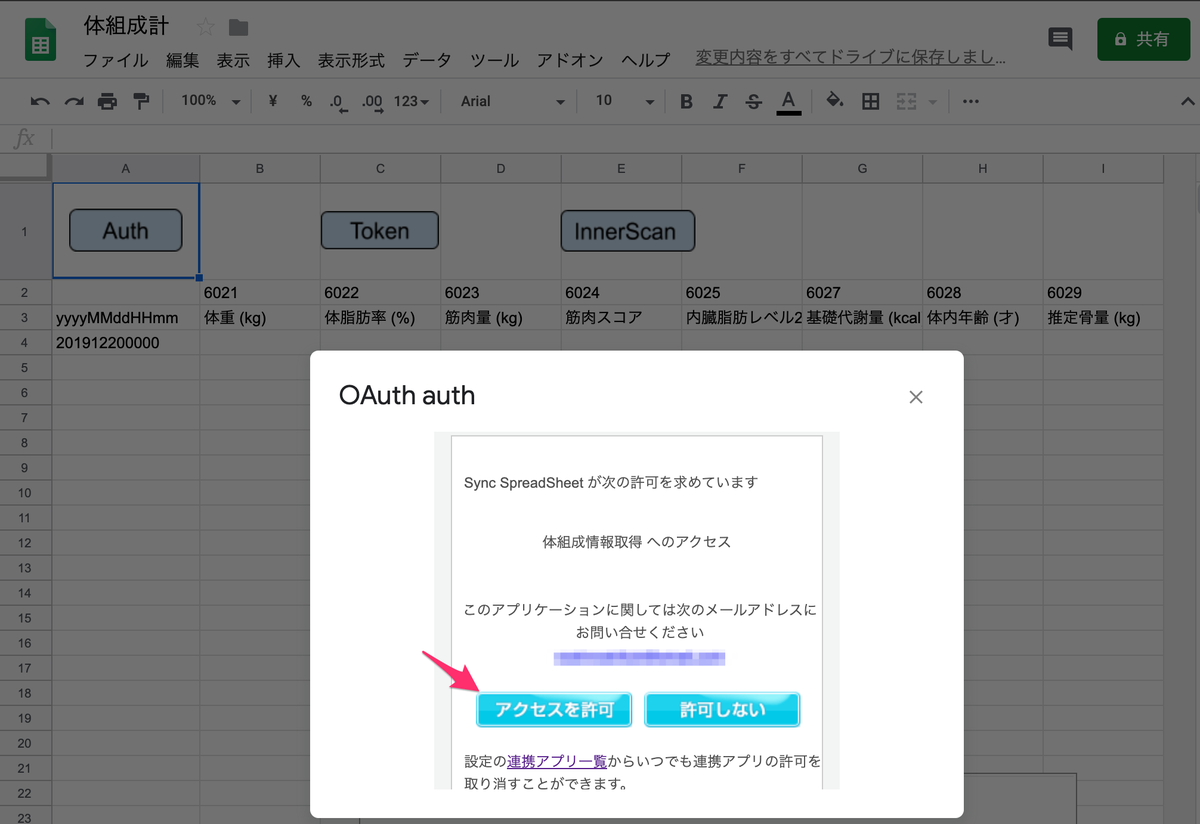Open the ツール menu
Image resolution: width=1200 pixels, height=824 pixels.
(x=494, y=60)
